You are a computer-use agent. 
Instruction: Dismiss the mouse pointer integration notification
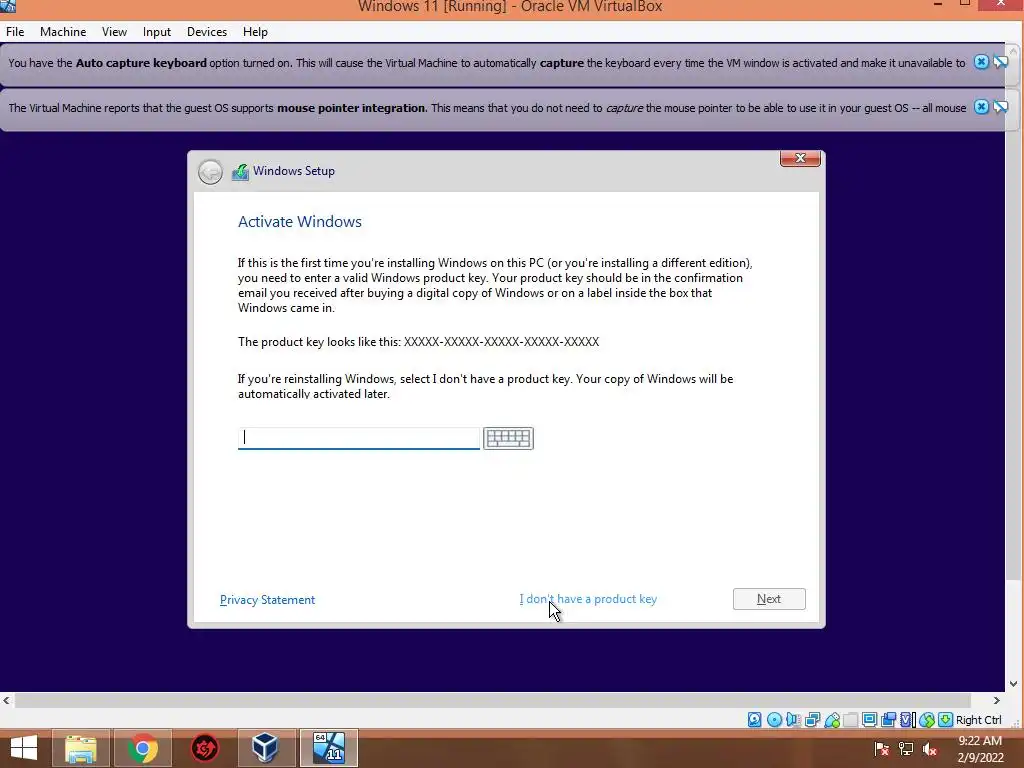coord(981,106)
